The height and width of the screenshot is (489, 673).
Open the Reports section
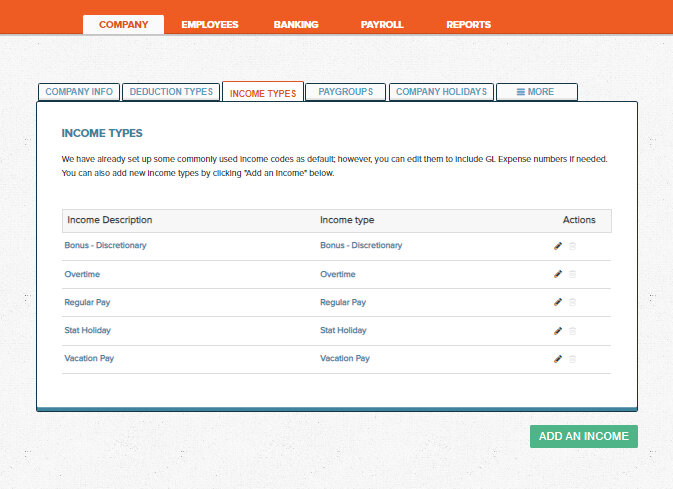(x=468, y=24)
